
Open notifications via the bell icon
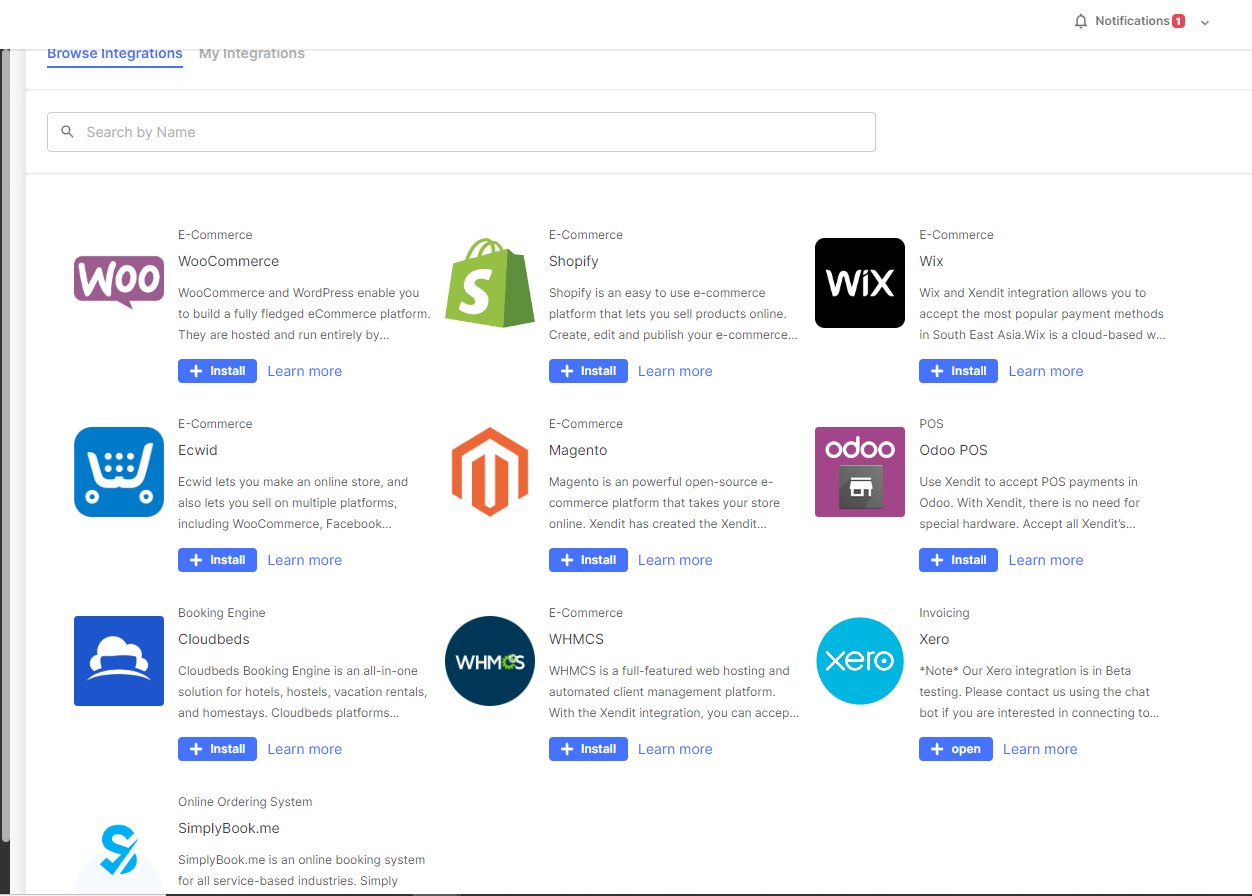(1080, 21)
